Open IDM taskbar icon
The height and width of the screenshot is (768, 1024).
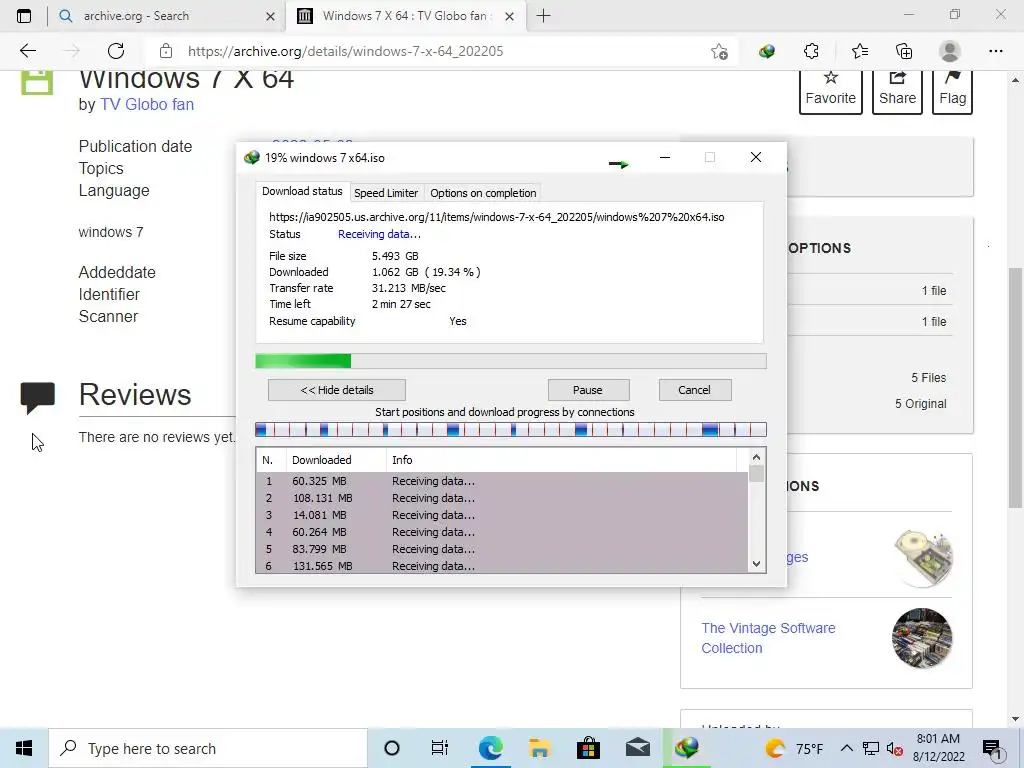tap(686, 748)
